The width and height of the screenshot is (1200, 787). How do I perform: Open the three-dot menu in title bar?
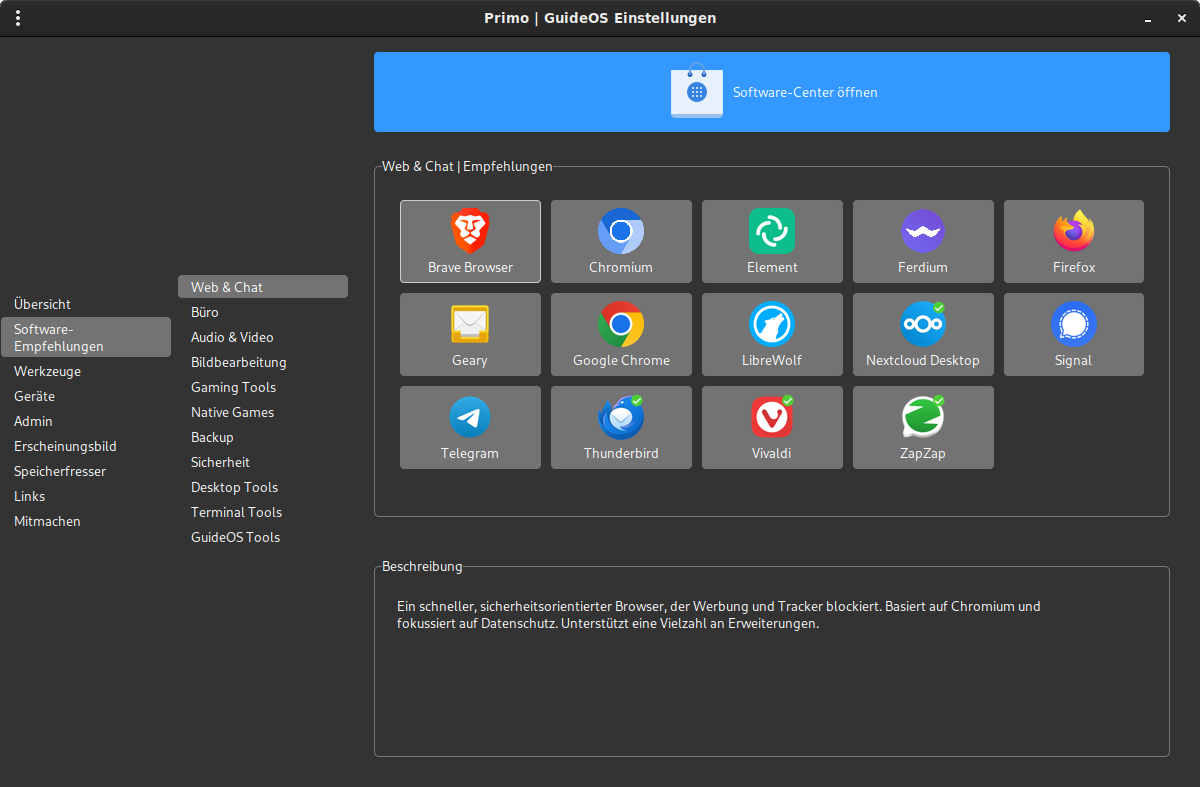pos(18,18)
